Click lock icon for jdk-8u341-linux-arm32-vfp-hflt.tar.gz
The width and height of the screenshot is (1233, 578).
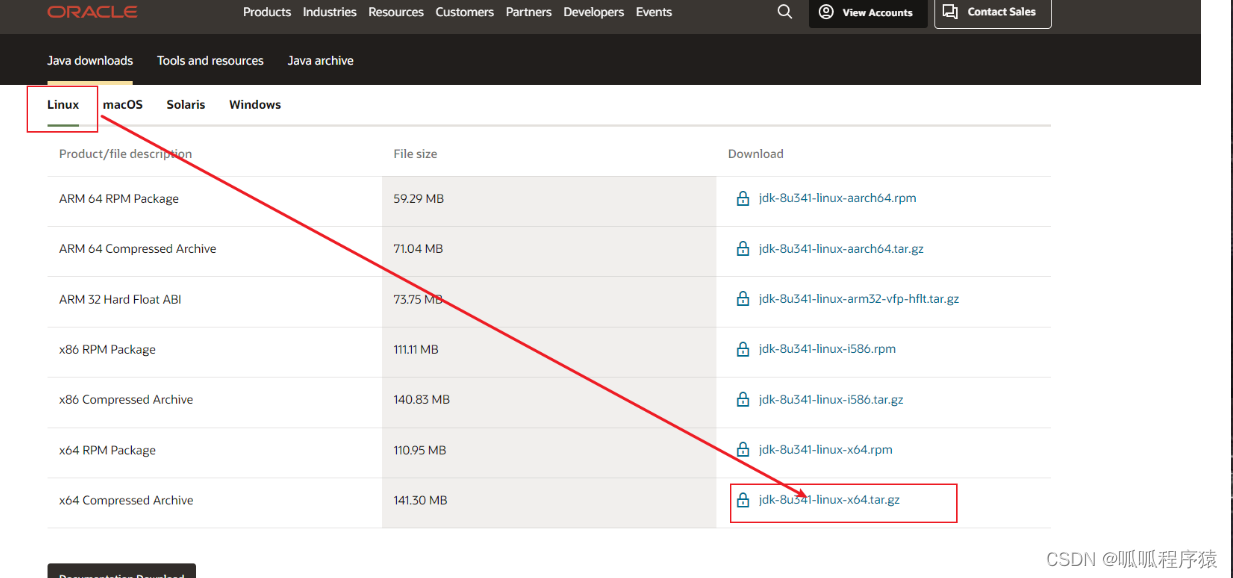pos(743,299)
